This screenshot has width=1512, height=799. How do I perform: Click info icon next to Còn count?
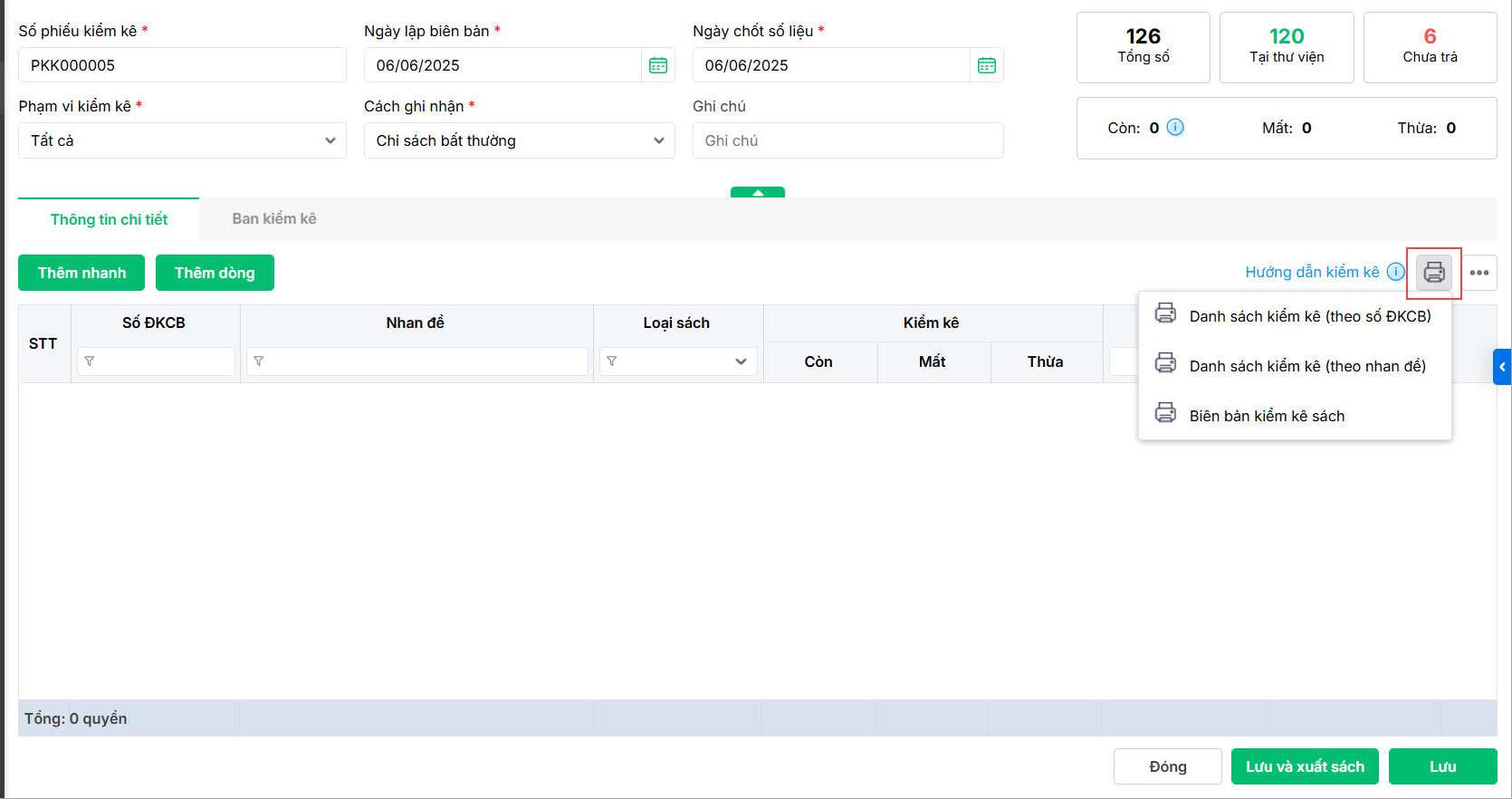pos(1175,128)
